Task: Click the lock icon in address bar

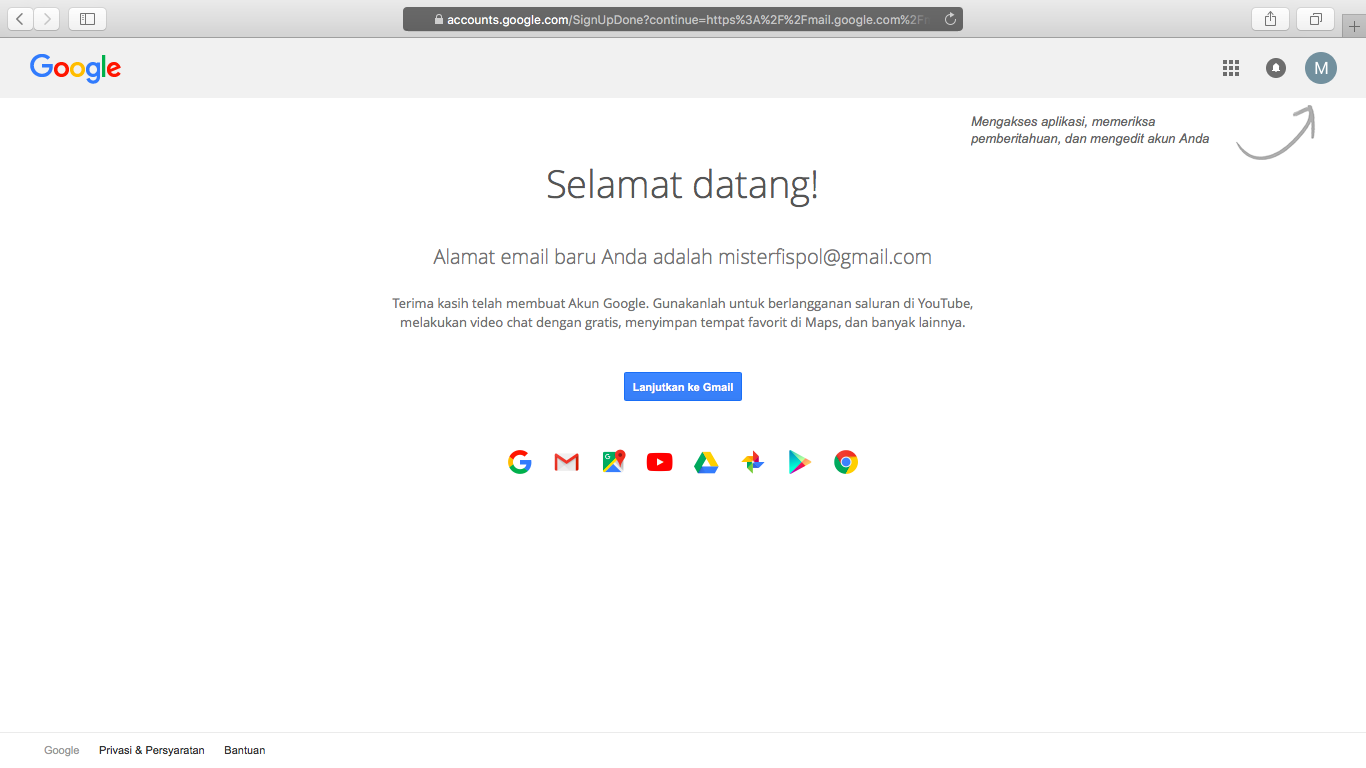Action: tap(438, 19)
